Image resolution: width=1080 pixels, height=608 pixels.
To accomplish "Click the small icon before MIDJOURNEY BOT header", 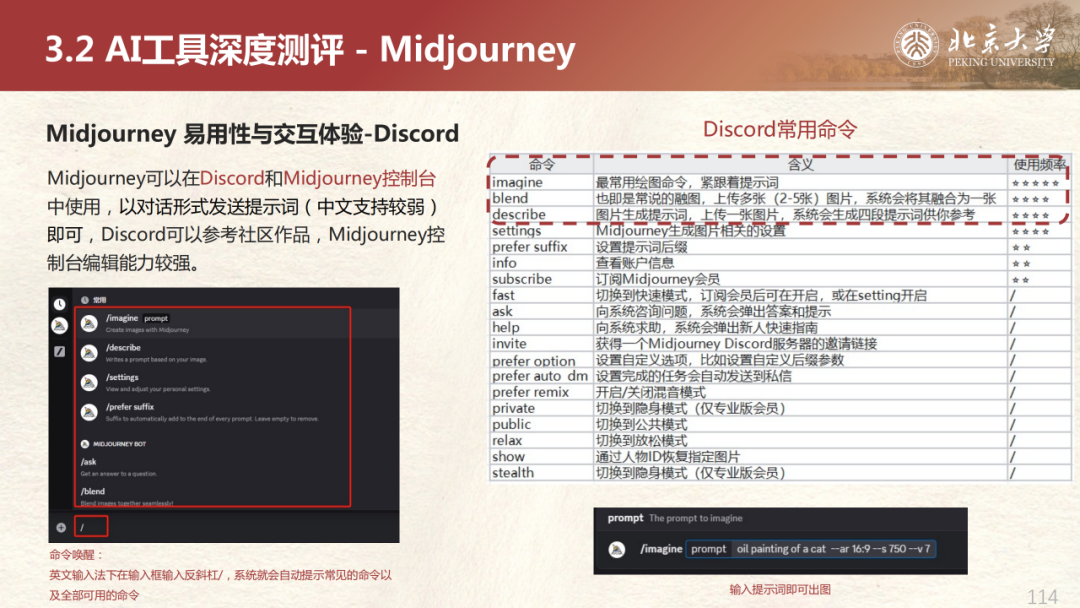I will [85, 444].
